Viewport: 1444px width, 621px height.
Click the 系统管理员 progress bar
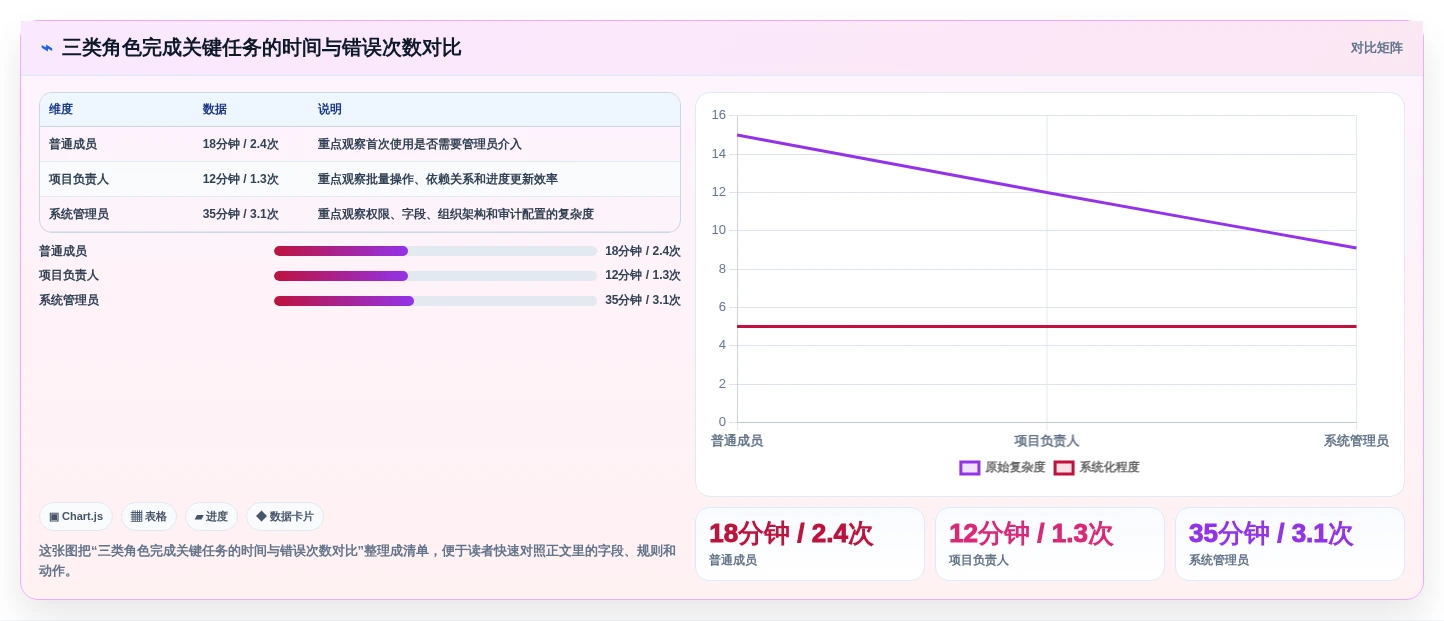pyautogui.click(x=435, y=301)
